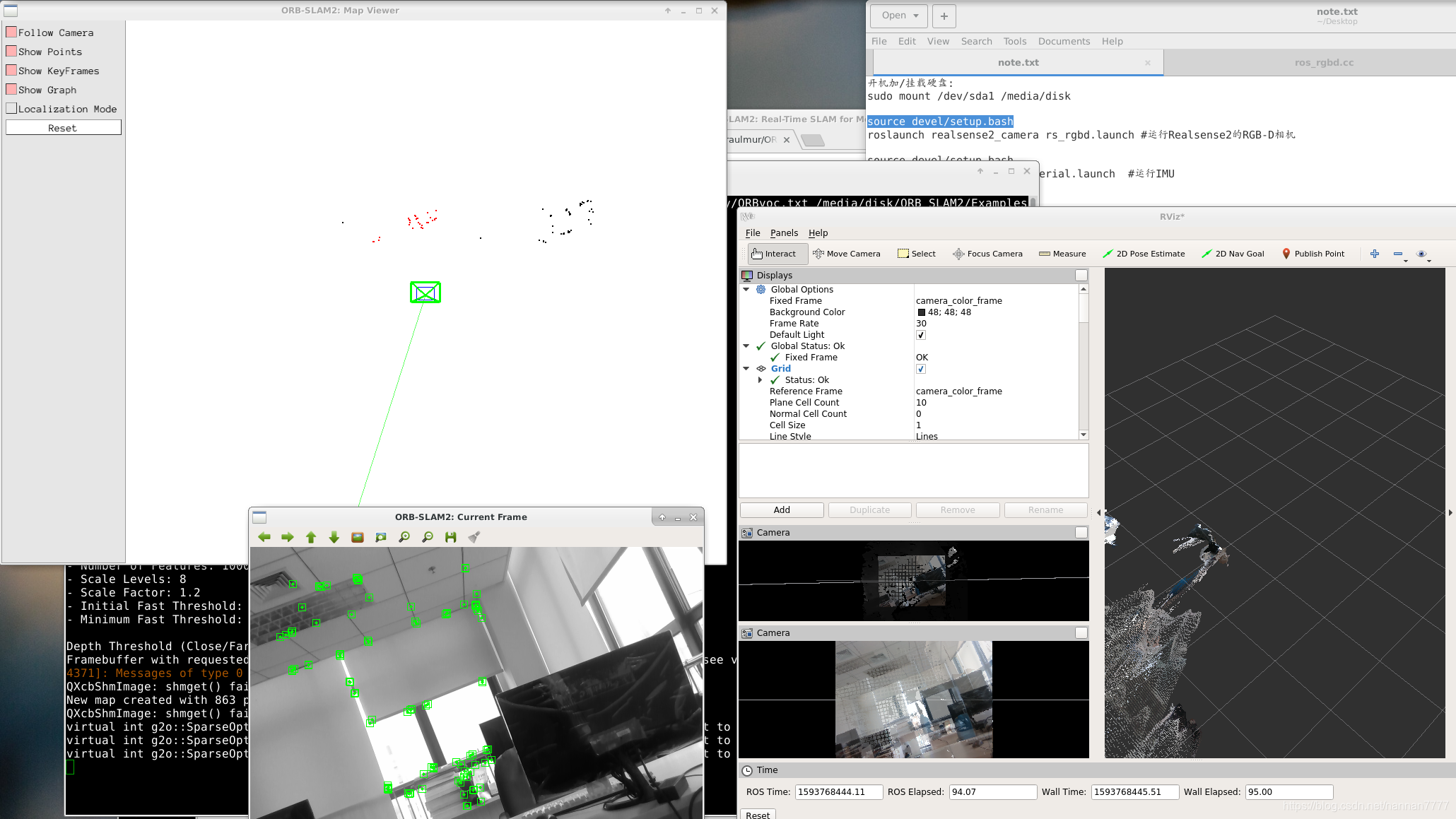
Task: Toggle the Follow Camera checkbox
Action: [x=11, y=33]
